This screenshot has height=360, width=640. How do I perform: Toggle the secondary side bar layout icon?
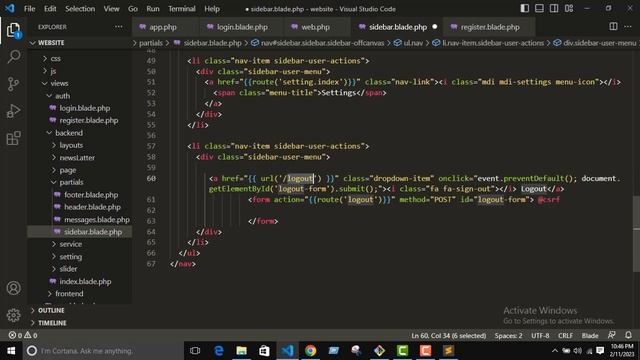pyautogui.click(x=554, y=8)
